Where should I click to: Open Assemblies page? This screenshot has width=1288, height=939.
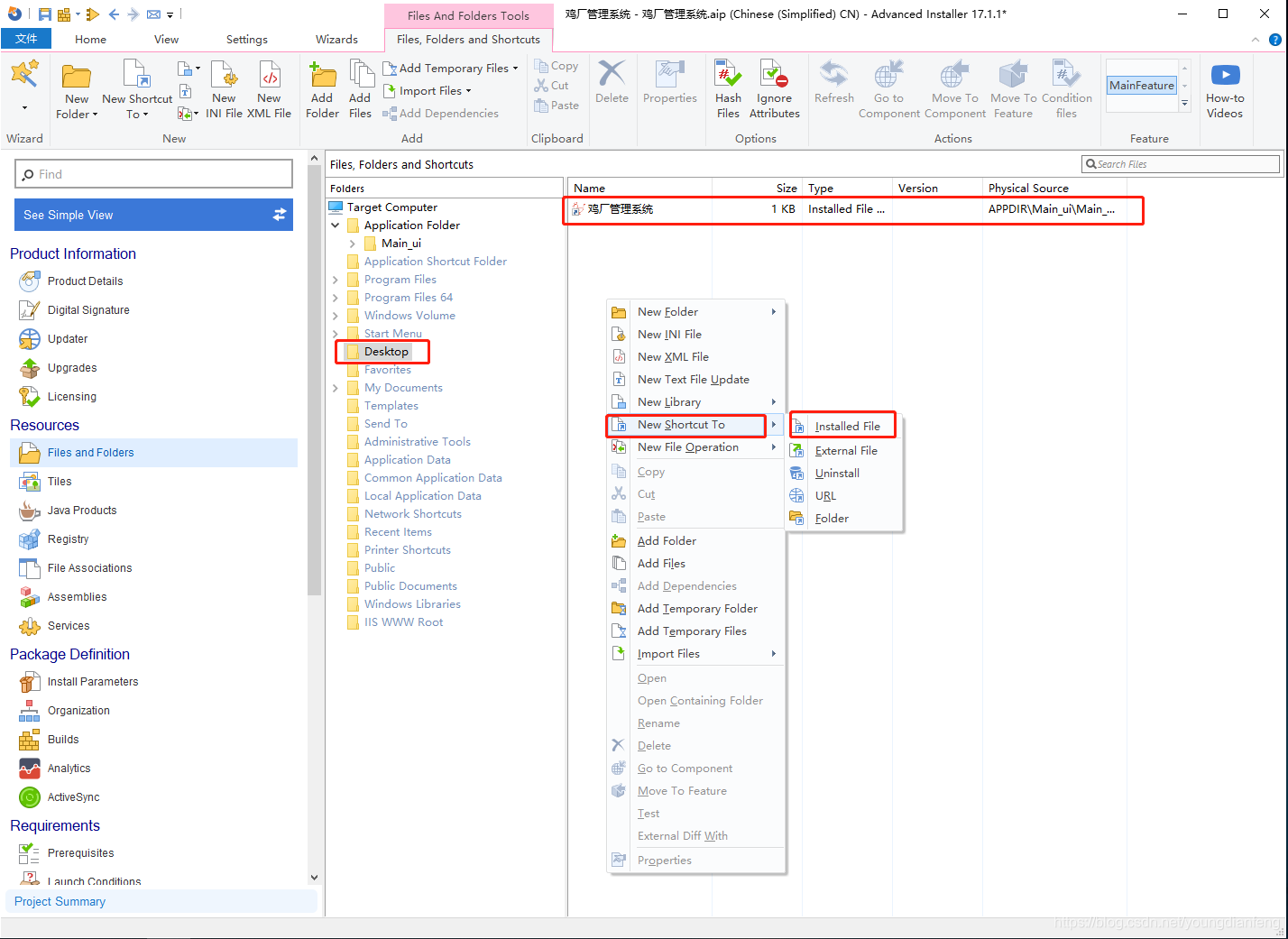(x=77, y=597)
